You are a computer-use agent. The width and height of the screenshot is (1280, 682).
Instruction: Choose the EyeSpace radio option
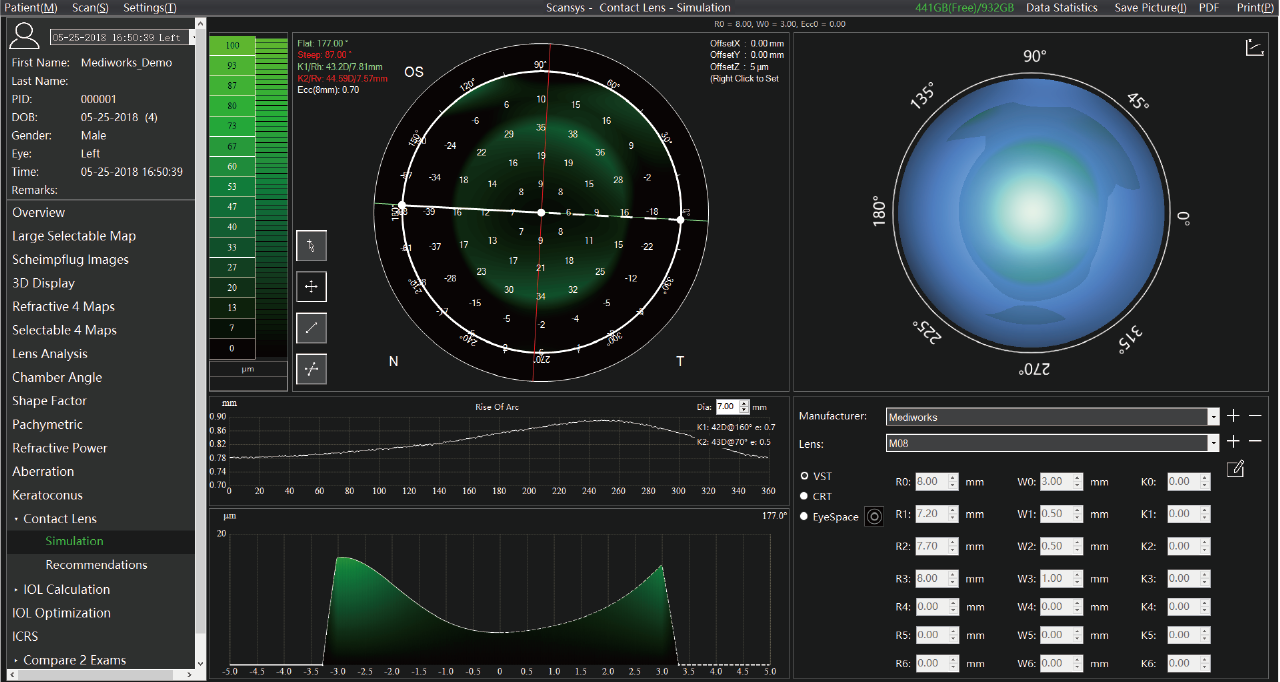coord(804,517)
